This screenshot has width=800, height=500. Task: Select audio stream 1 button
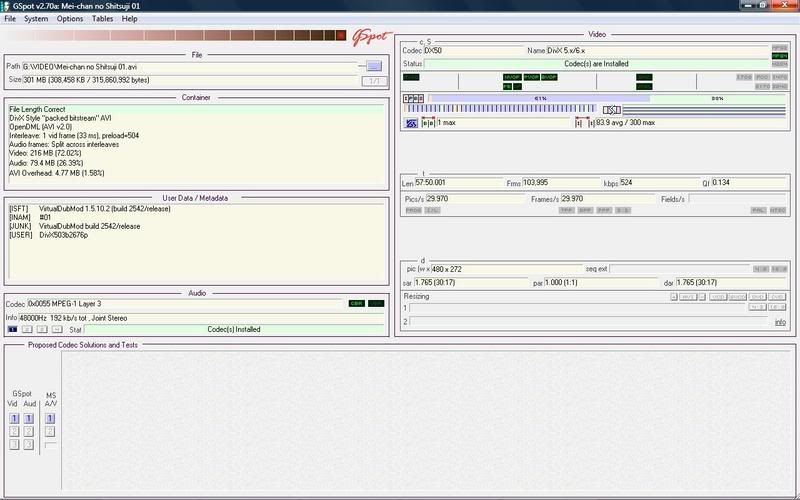pyautogui.click(x=13, y=330)
